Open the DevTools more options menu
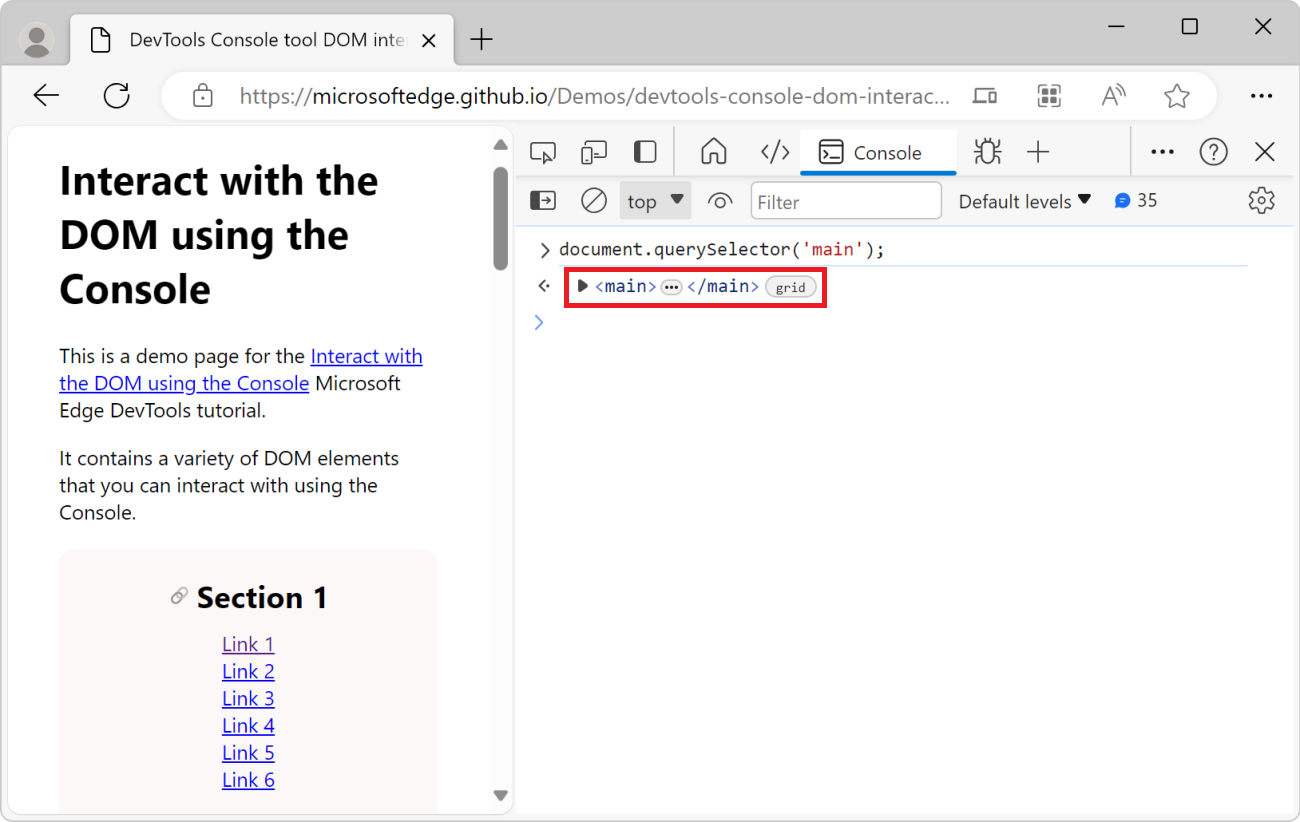This screenshot has height=822, width=1300. tap(1162, 151)
